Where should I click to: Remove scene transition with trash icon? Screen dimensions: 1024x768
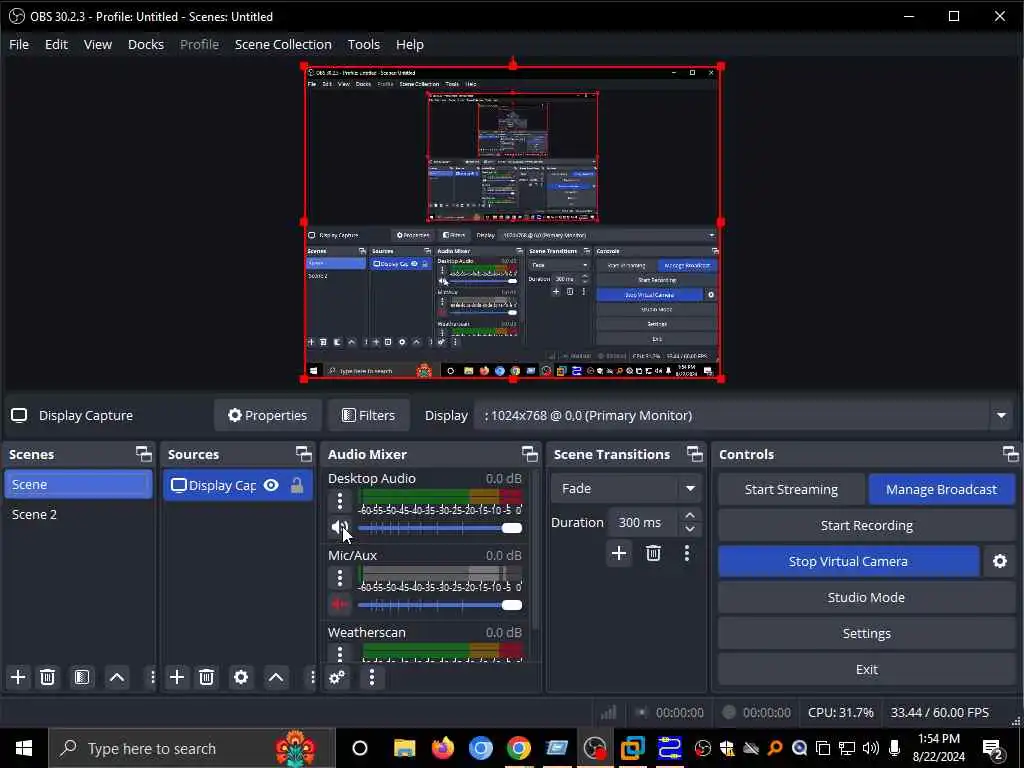pos(653,554)
